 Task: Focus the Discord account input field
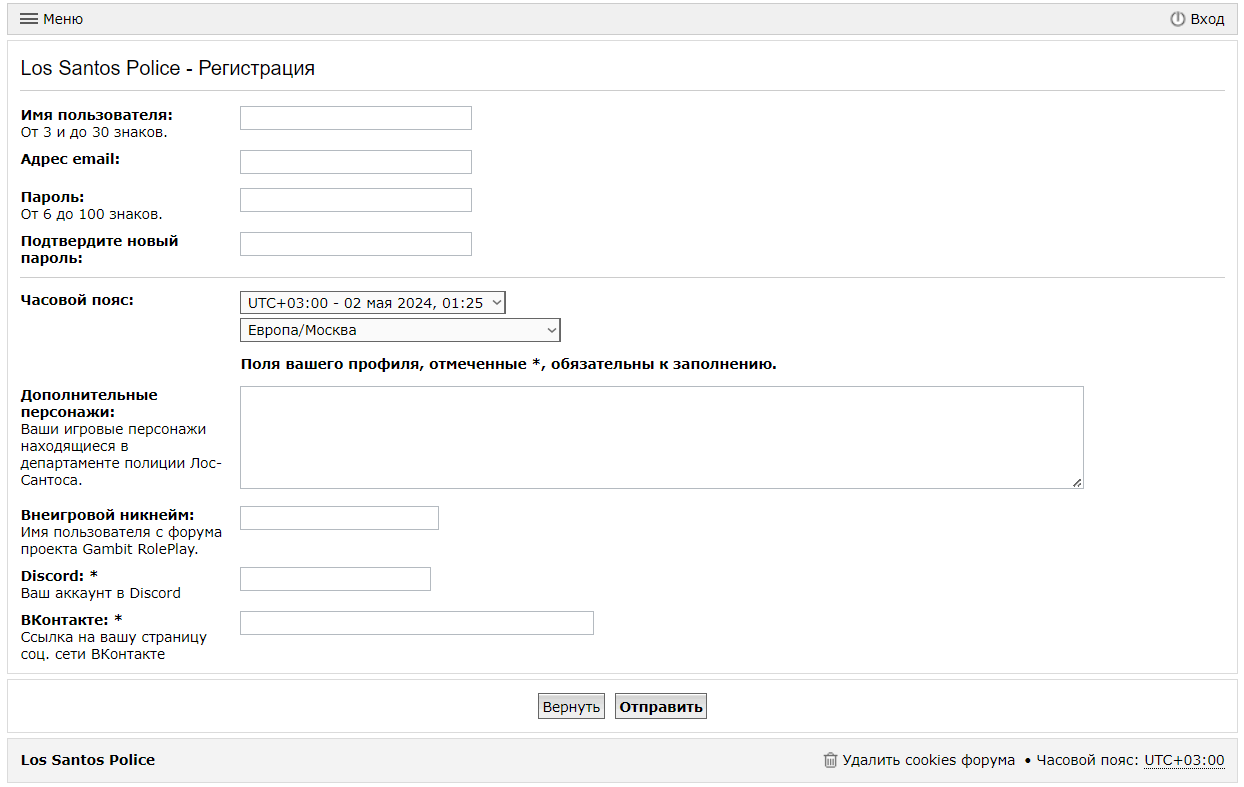pyautogui.click(x=335, y=579)
